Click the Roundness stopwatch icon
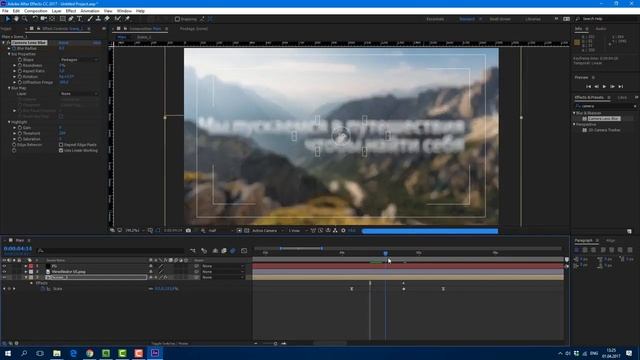This screenshot has width=640, height=360. pyautogui.click(x=20, y=65)
